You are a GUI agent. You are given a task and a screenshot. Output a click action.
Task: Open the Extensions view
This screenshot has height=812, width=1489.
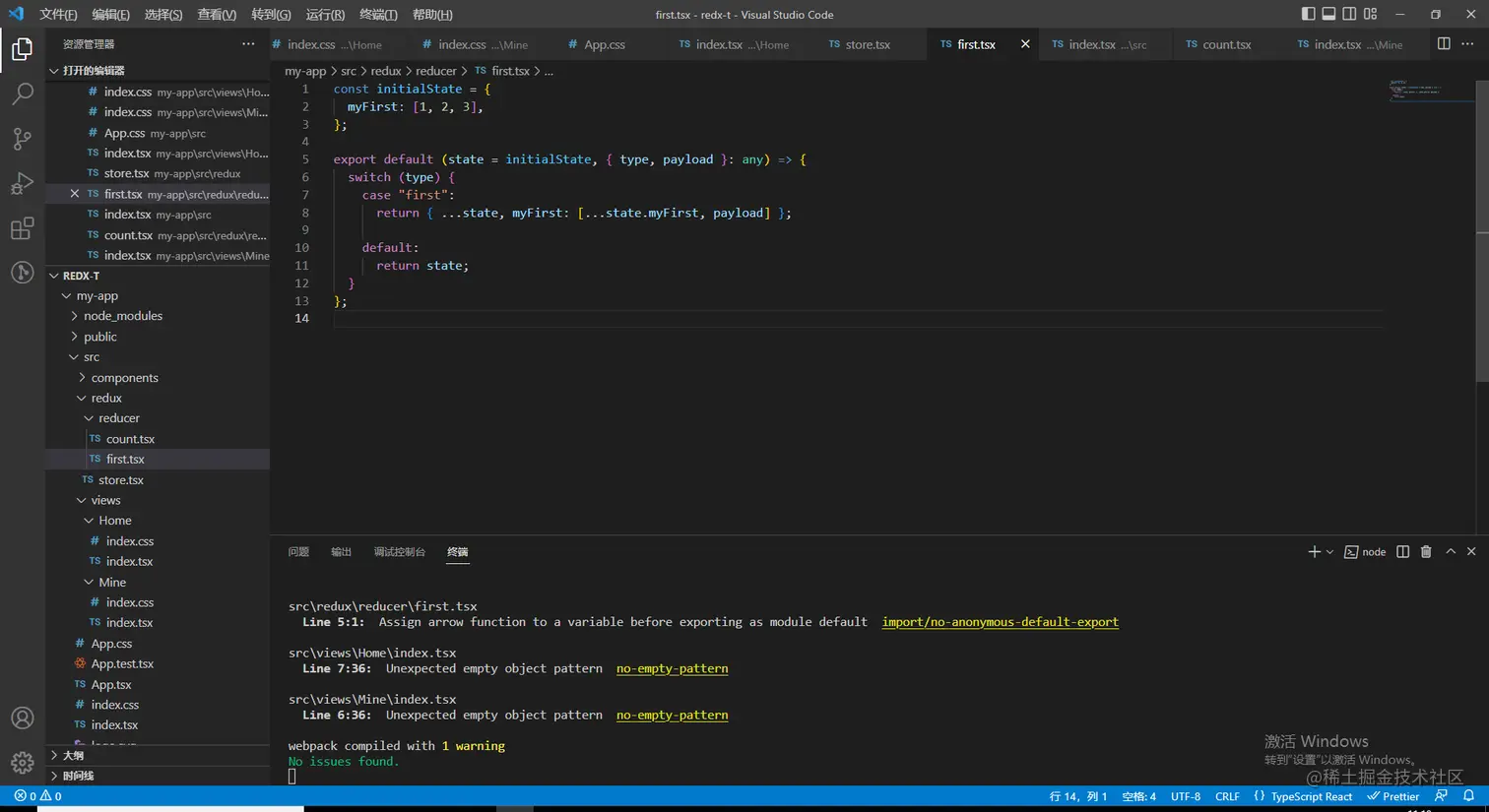pos(22,229)
